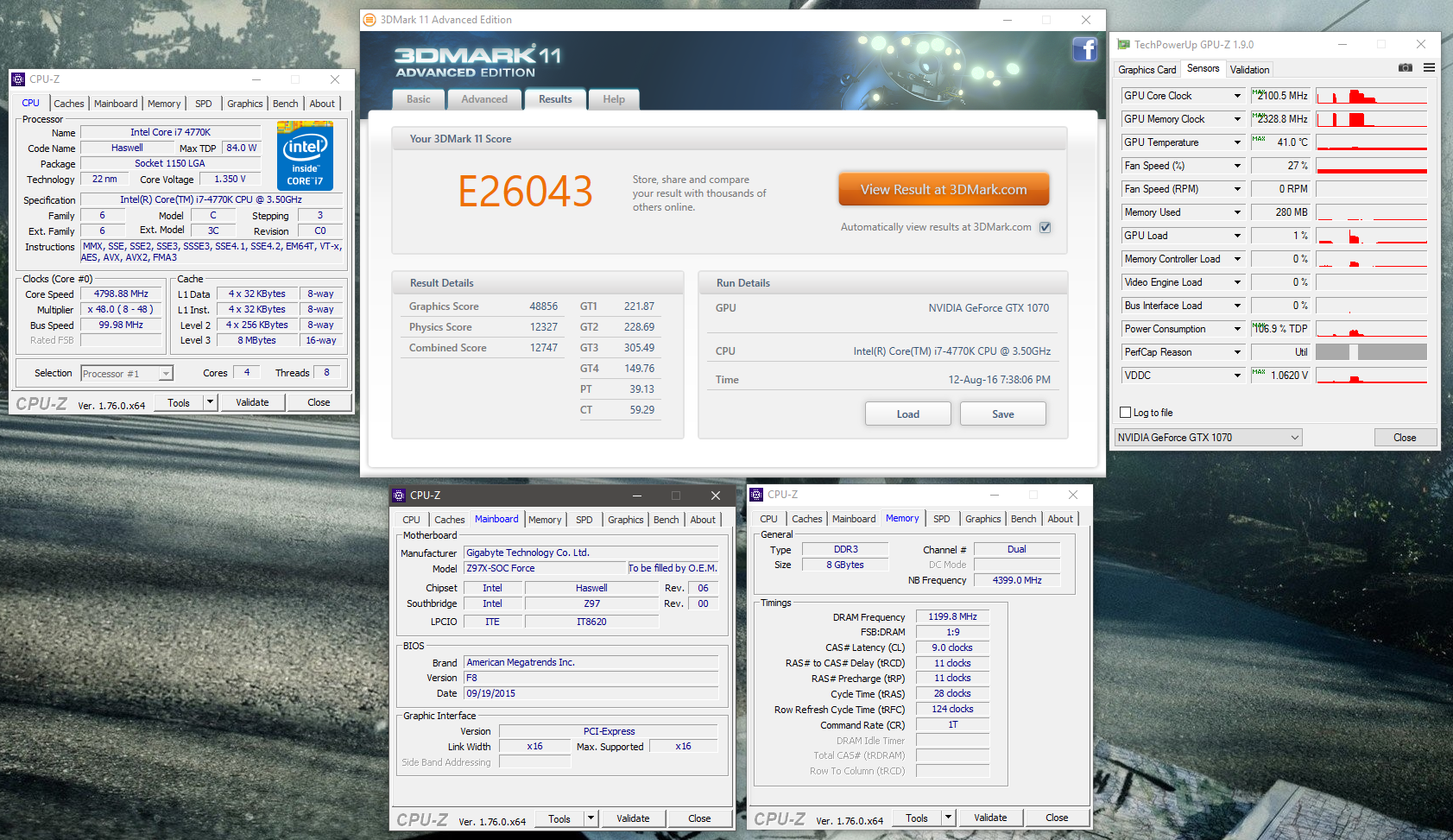The height and width of the screenshot is (840, 1453).
Task: Open Caches tab in CPU-Z CPU window
Action: tap(69, 104)
